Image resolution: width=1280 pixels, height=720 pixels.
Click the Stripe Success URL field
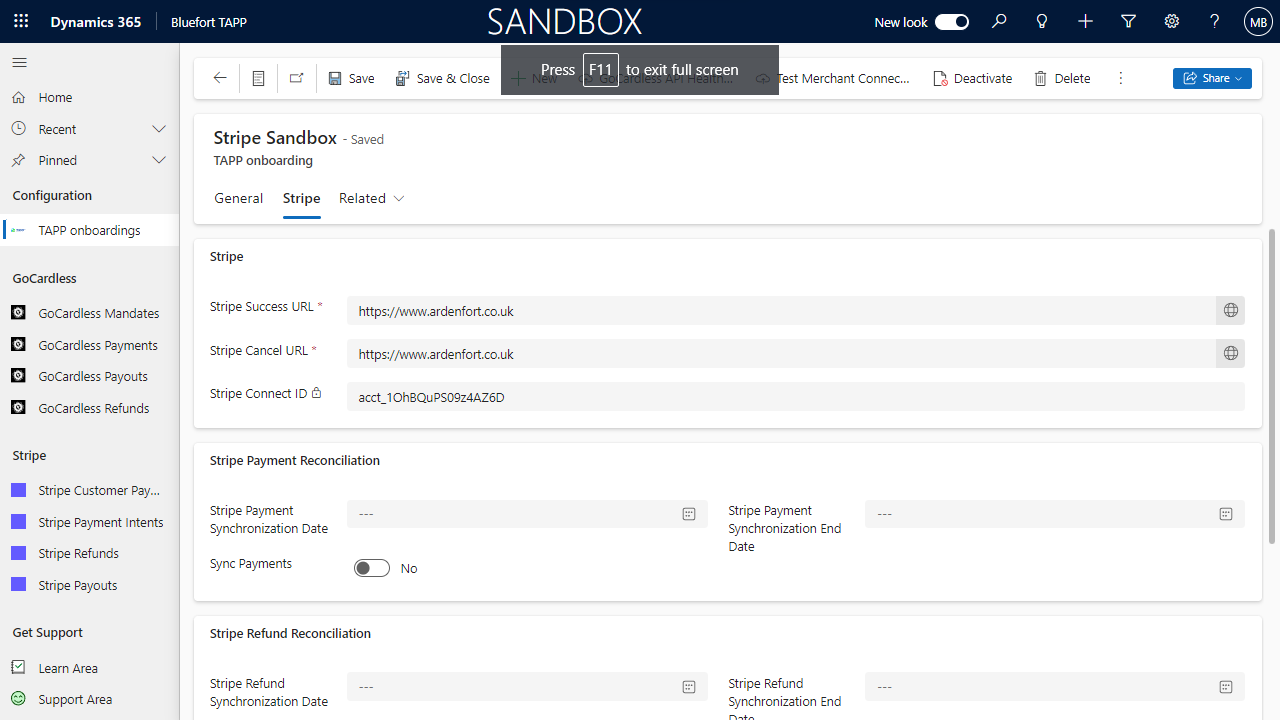coord(781,311)
